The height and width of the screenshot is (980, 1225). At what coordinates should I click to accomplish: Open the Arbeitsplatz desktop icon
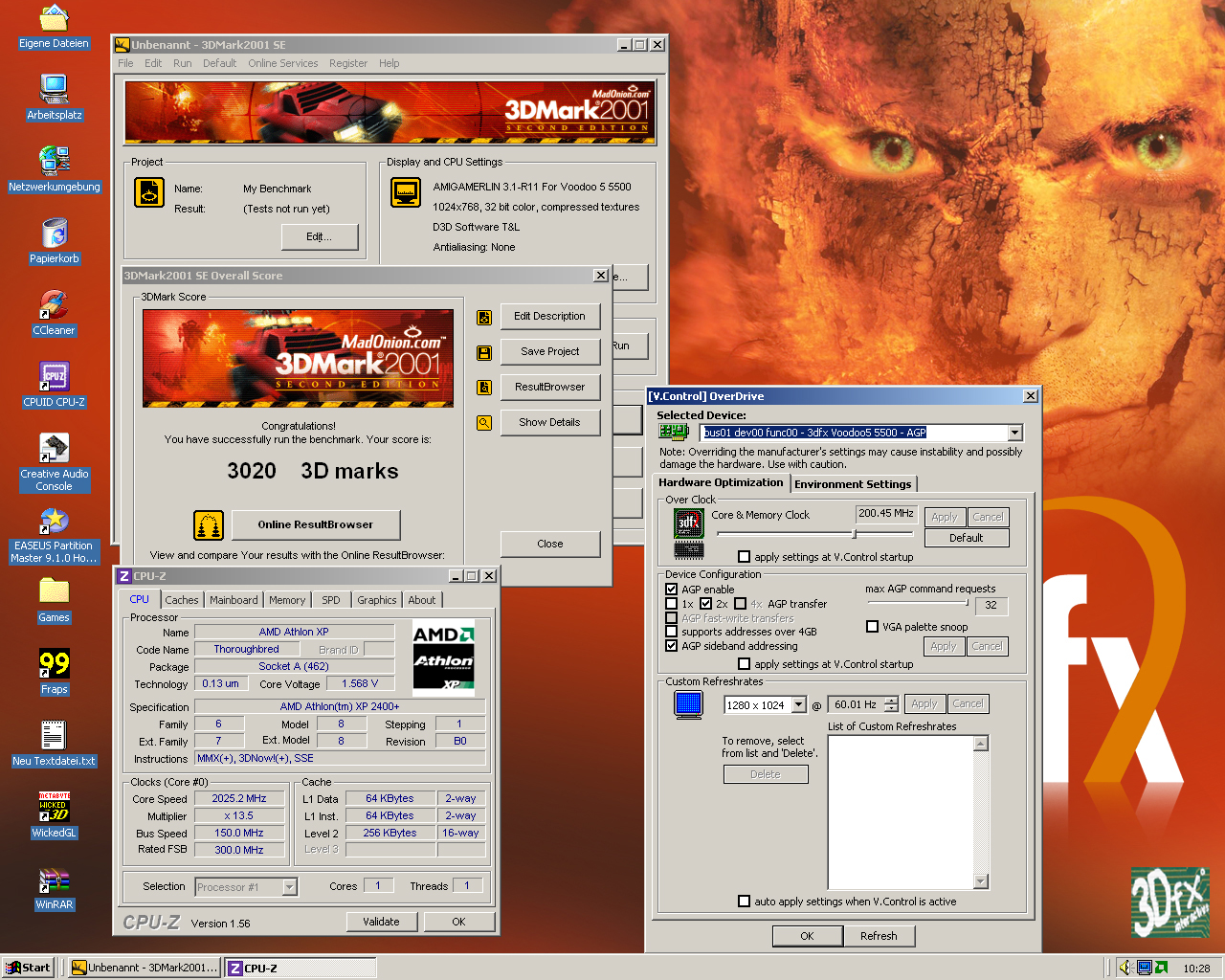click(54, 90)
